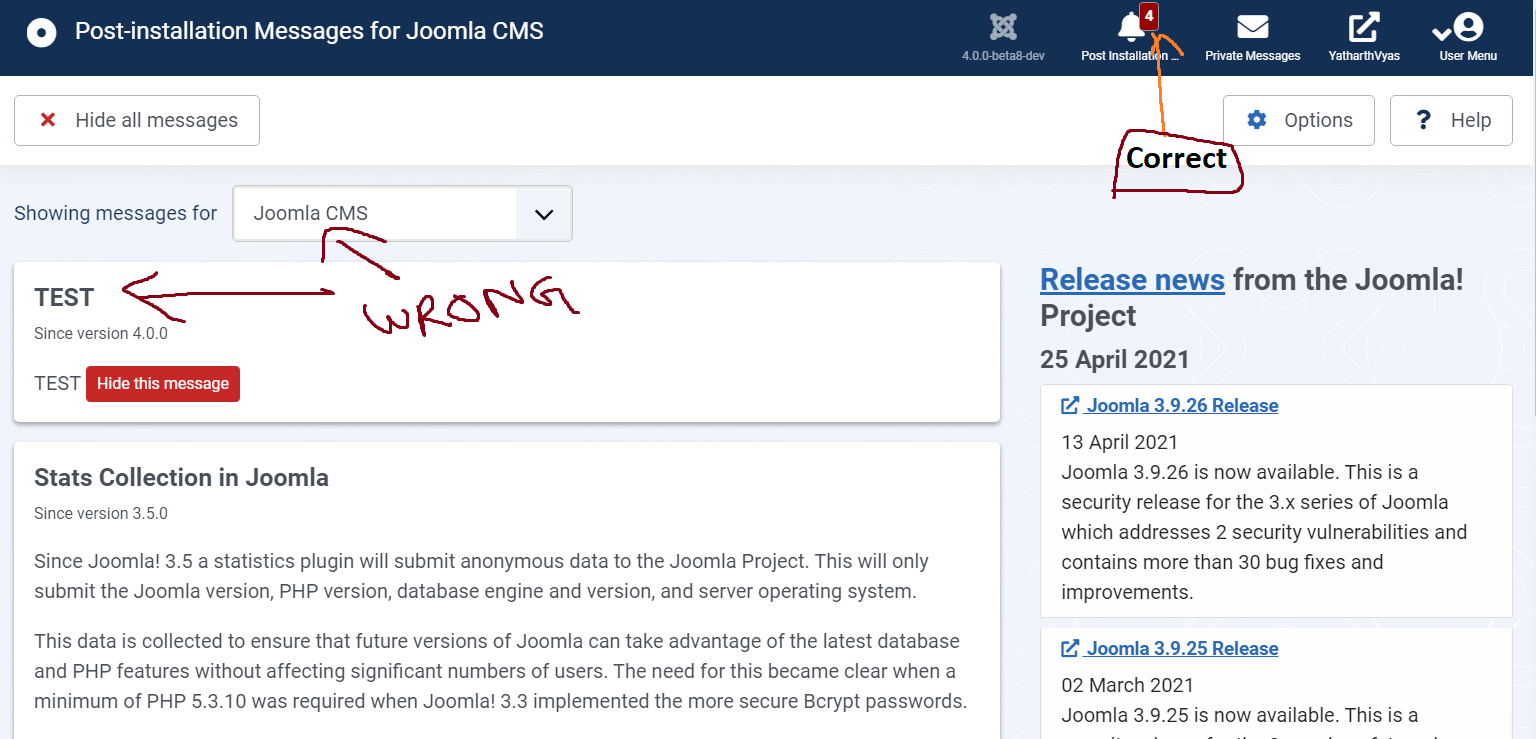Open the User Menu avatar
The width and height of the screenshot is (1536, 739).
(x=1467, y=26)
